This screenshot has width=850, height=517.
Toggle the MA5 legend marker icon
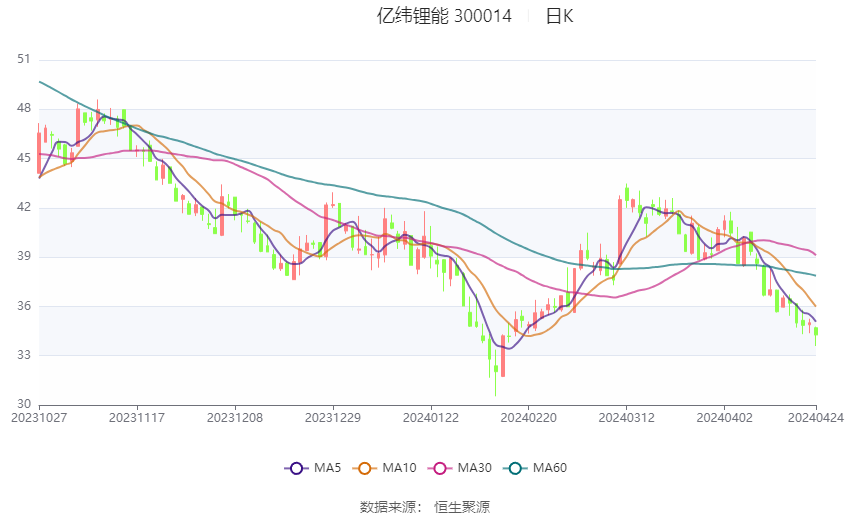[x=296, y=468]
